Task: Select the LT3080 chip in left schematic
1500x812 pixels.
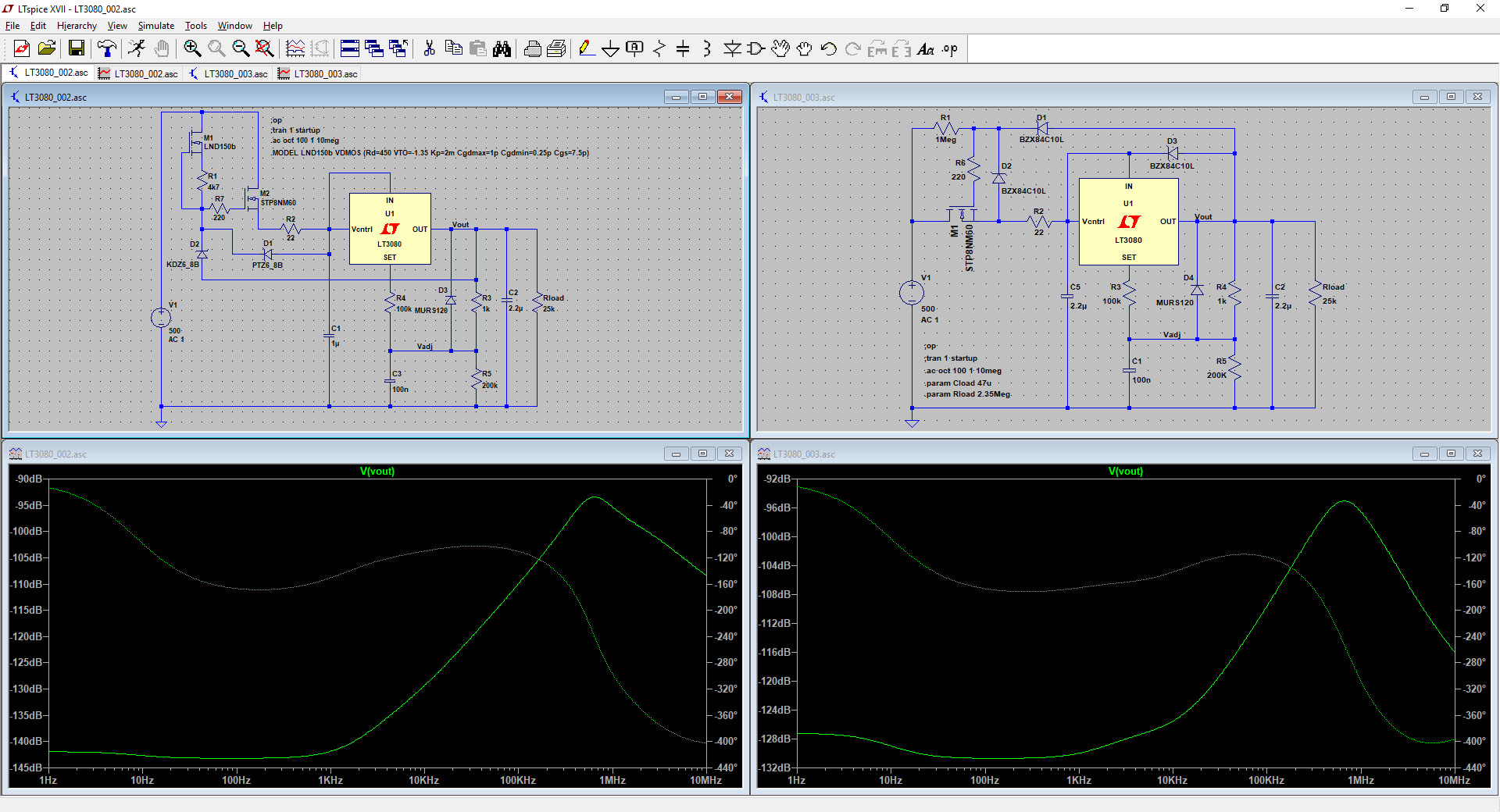Action: [x=390, y=229]
